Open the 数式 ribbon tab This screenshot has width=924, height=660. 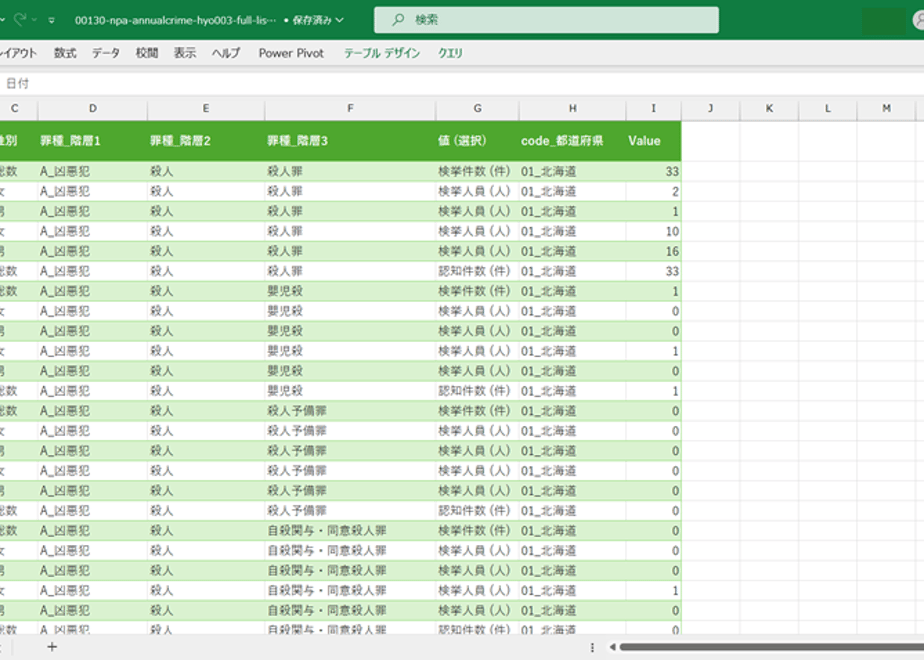pyautogui.click(x=65, y=53)
